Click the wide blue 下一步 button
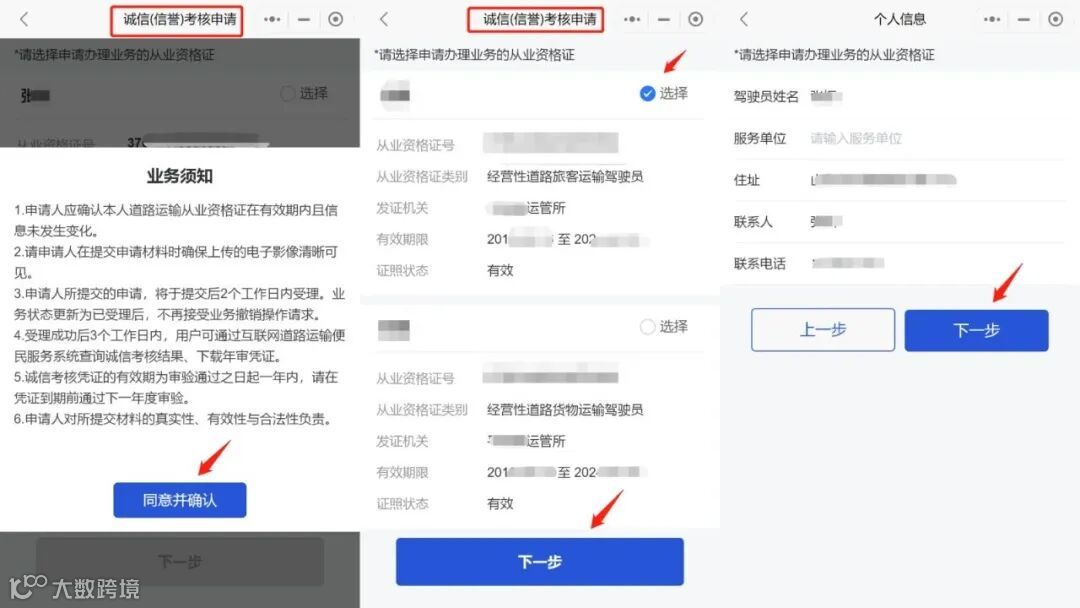 tap(539, 562)
